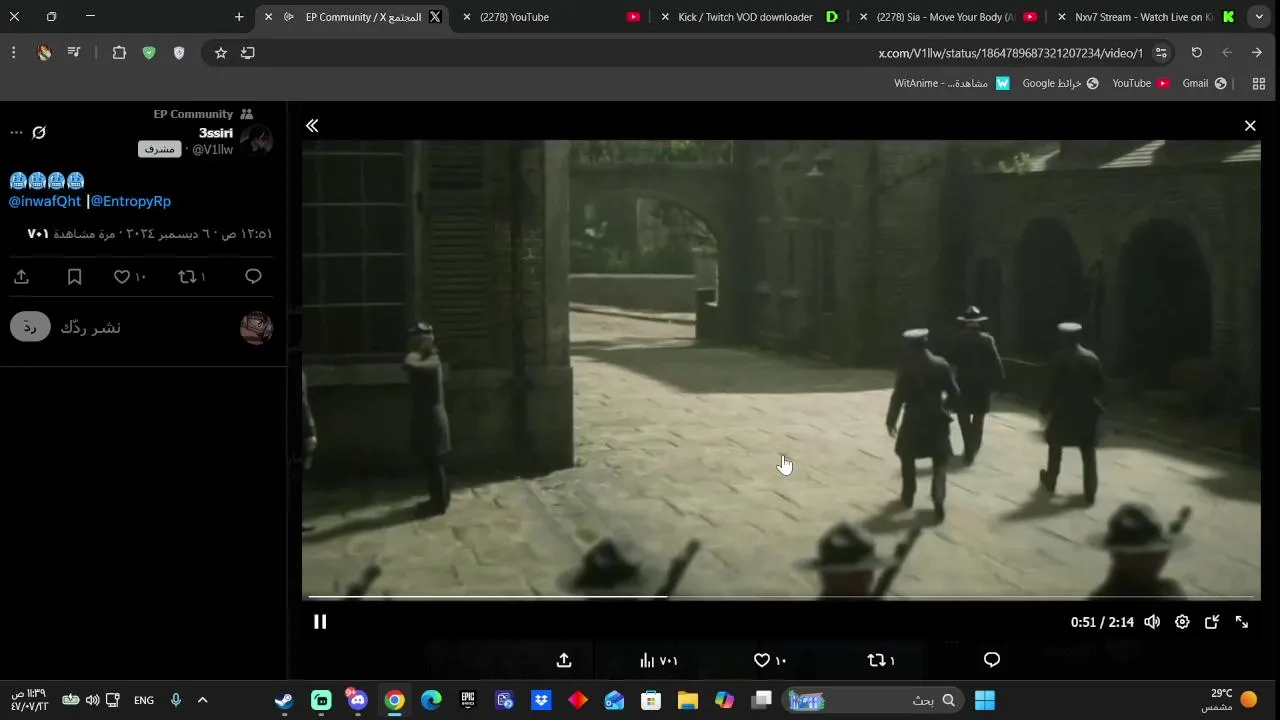Screen dimensions: 1280x720
Task: Go forward with the left-pointing navigation arrow
Action: 1227,53
